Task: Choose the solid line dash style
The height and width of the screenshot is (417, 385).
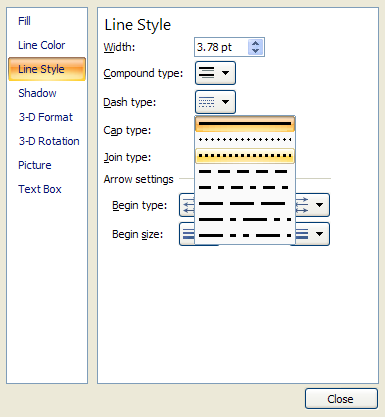Action: (245, 124)
